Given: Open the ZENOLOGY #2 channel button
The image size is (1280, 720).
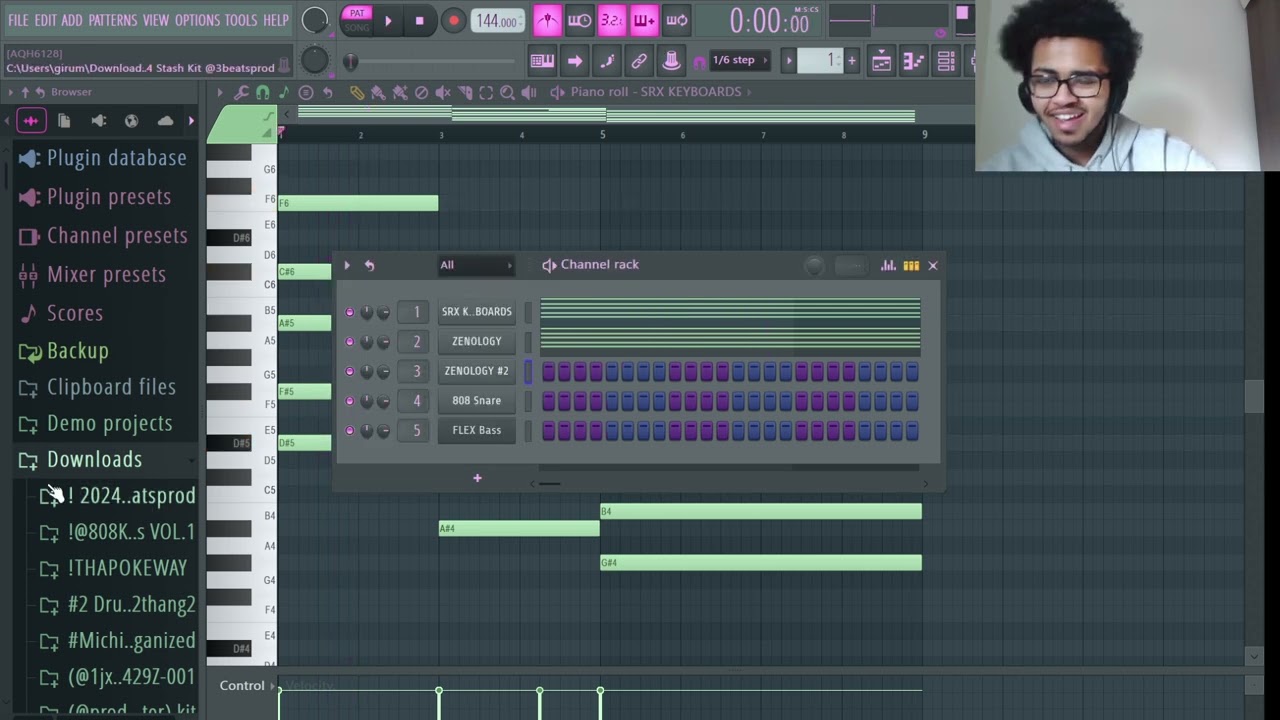Looking at the screenshot, I should click(x=477, y=371).
